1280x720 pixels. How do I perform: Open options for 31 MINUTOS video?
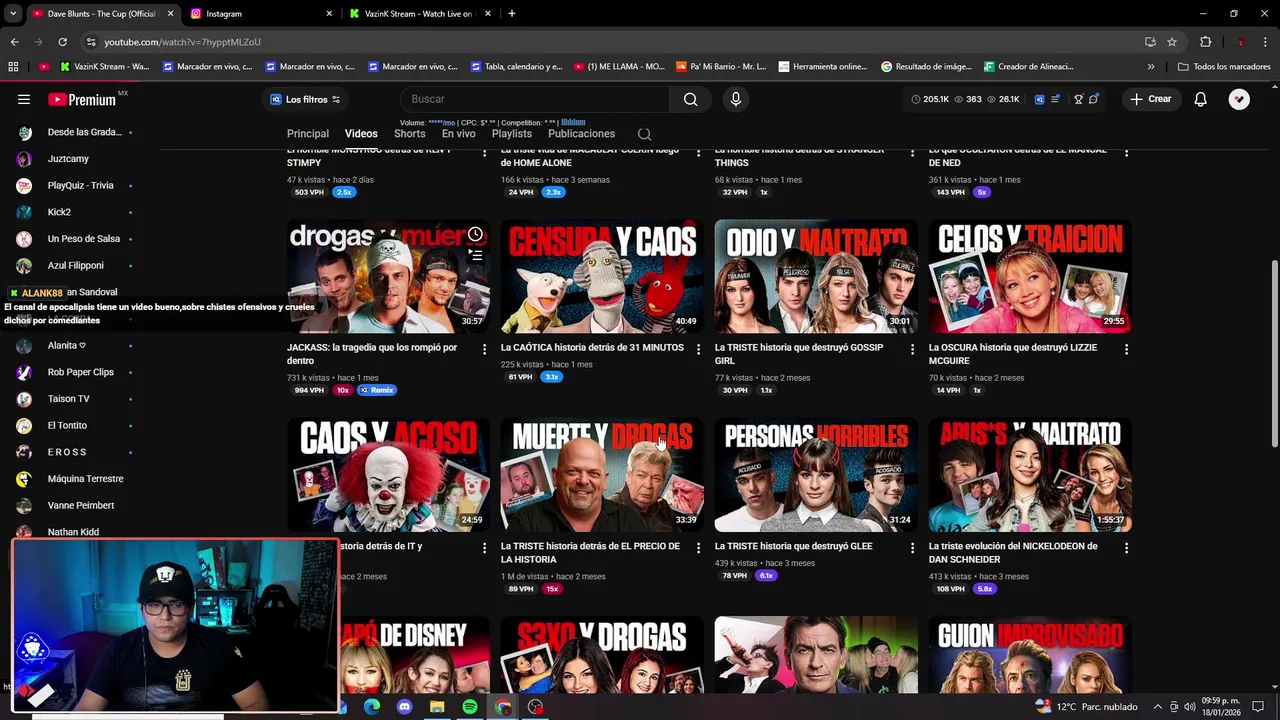[698, 349]
